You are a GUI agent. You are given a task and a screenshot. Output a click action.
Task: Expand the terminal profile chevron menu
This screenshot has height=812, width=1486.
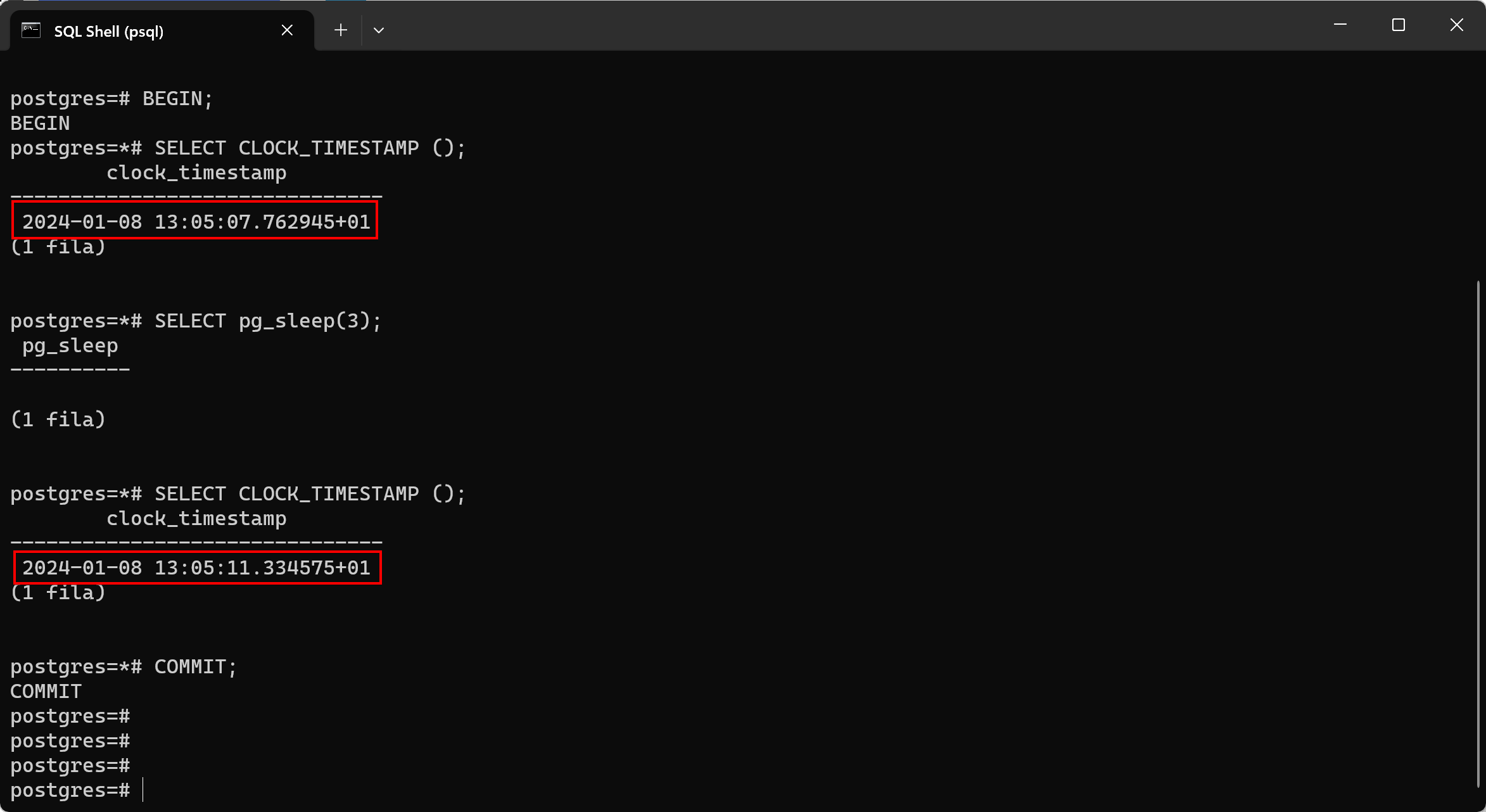[x=378, y=30]
